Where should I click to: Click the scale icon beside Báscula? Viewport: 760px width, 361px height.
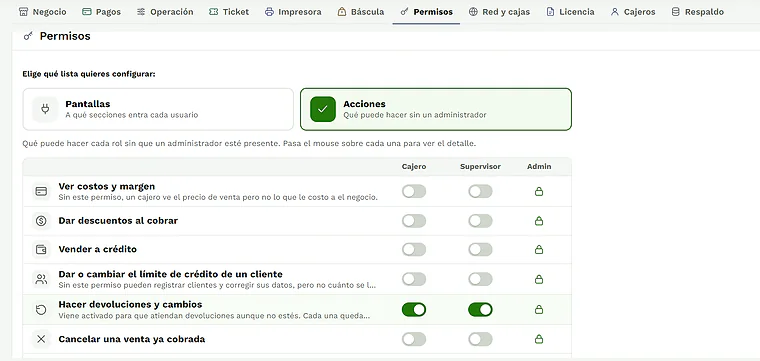tap(342, 12)
